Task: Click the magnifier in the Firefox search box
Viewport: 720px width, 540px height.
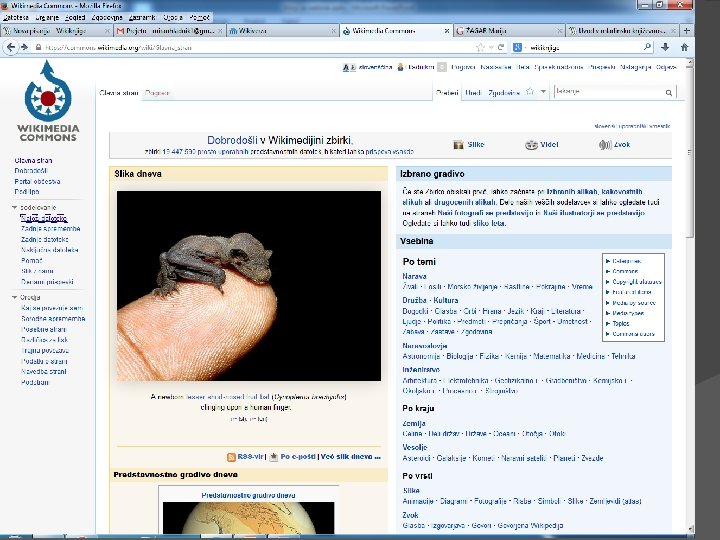Action: [x=647, y=47]
